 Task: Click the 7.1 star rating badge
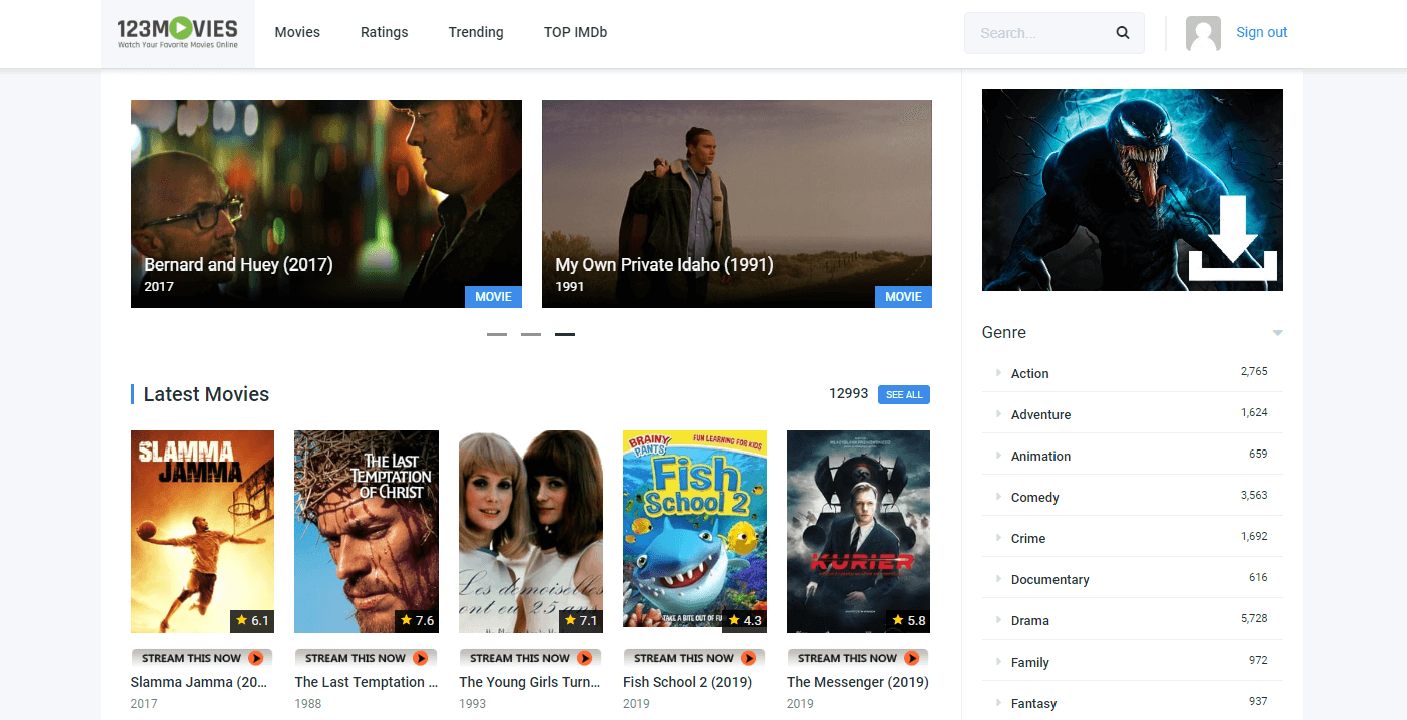pyautogui.click(x=581, y=621)
